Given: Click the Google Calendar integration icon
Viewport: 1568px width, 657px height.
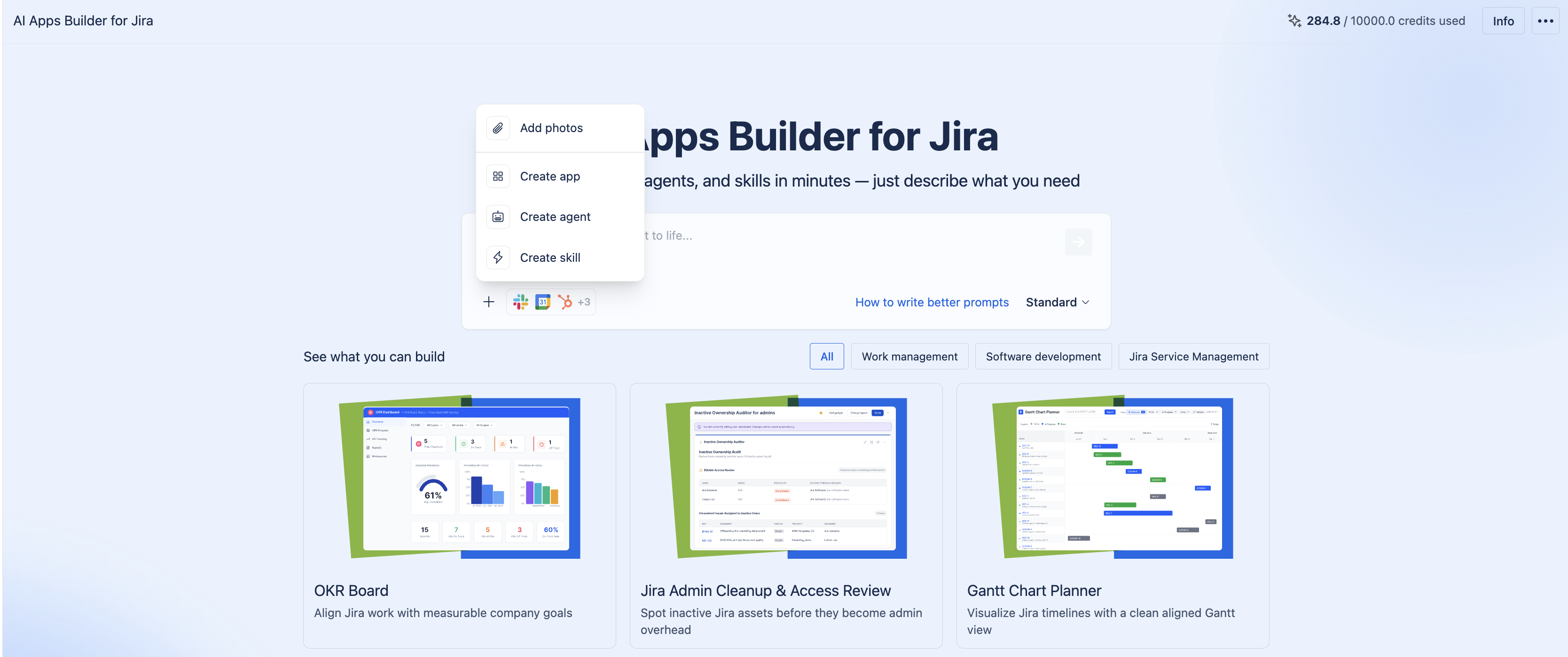Looking at the screenshot, I should [542, 302].
